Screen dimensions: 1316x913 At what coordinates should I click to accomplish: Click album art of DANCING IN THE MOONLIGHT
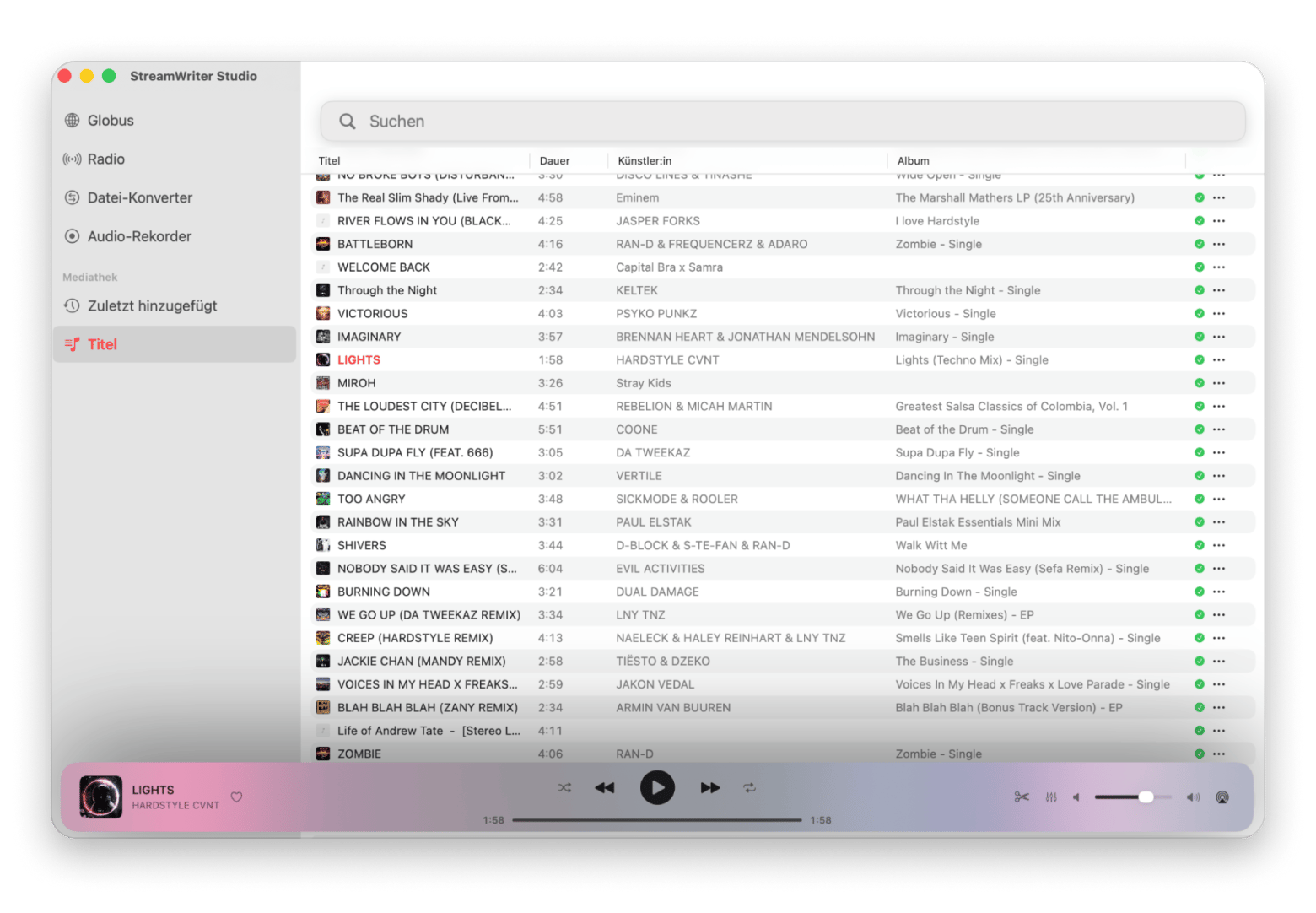[323, 476]
